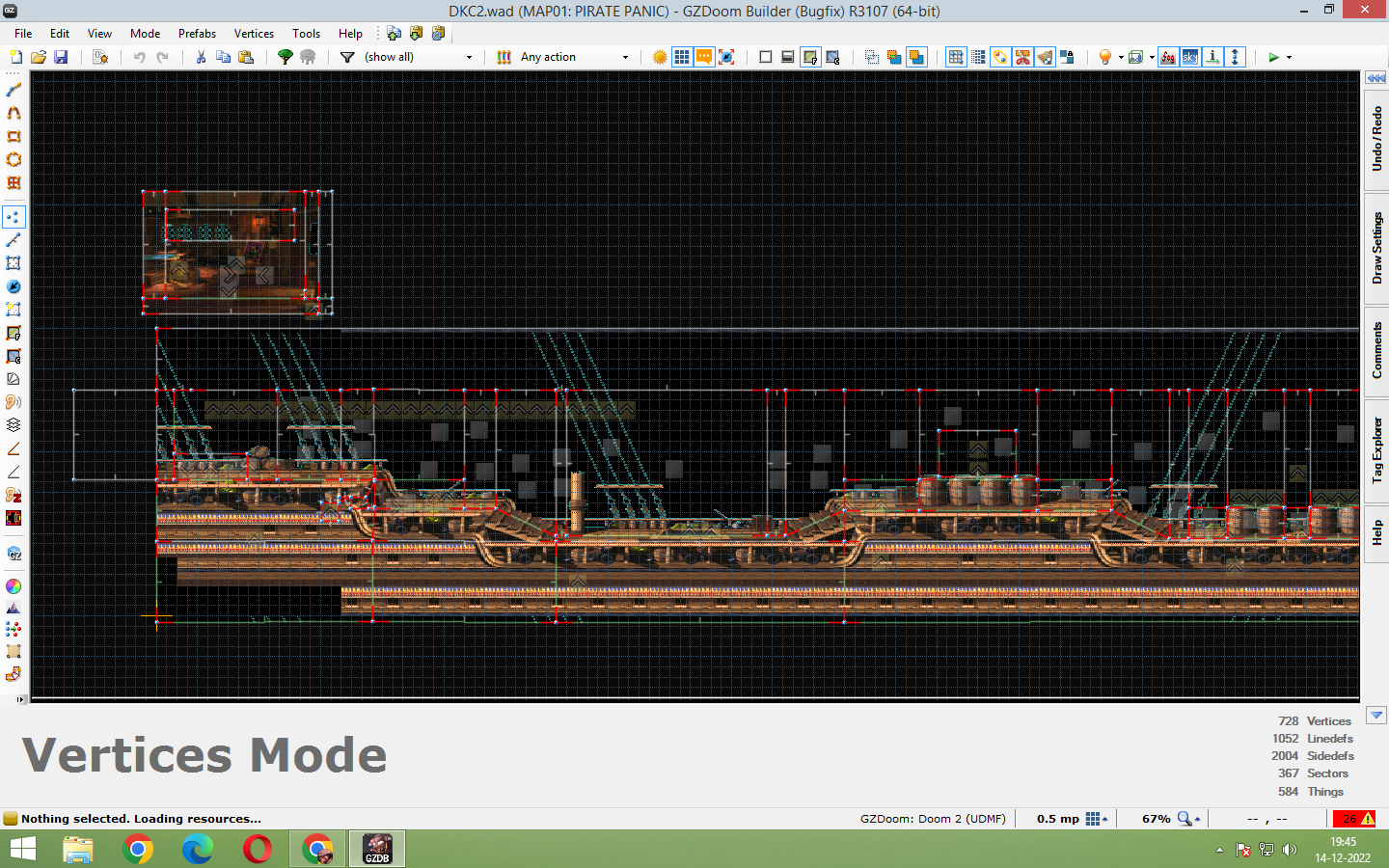The image size is (1389, 868).
Task: Expand the dynamic lights dropdown arrow
Action: 1121,57
